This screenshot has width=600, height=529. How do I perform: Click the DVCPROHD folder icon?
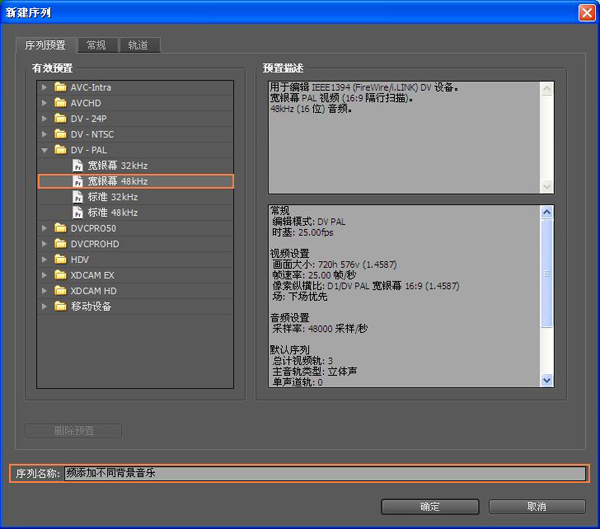(60, 244)
